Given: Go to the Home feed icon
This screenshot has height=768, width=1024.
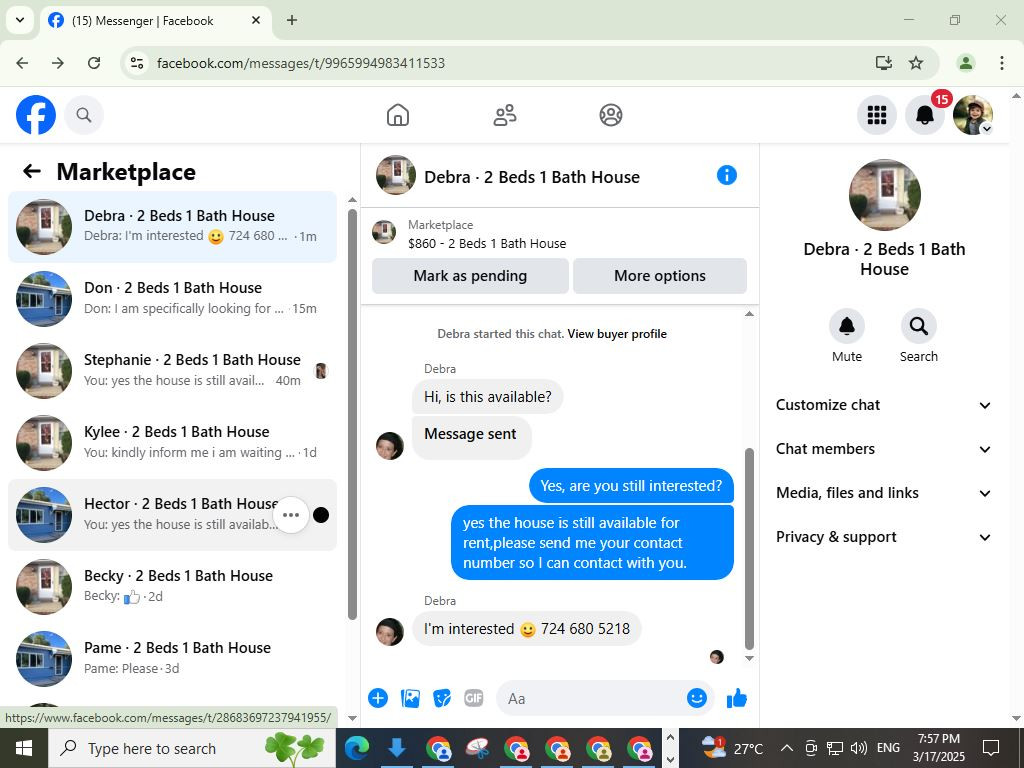Looking at the screenshot, I should pos(398,115).
